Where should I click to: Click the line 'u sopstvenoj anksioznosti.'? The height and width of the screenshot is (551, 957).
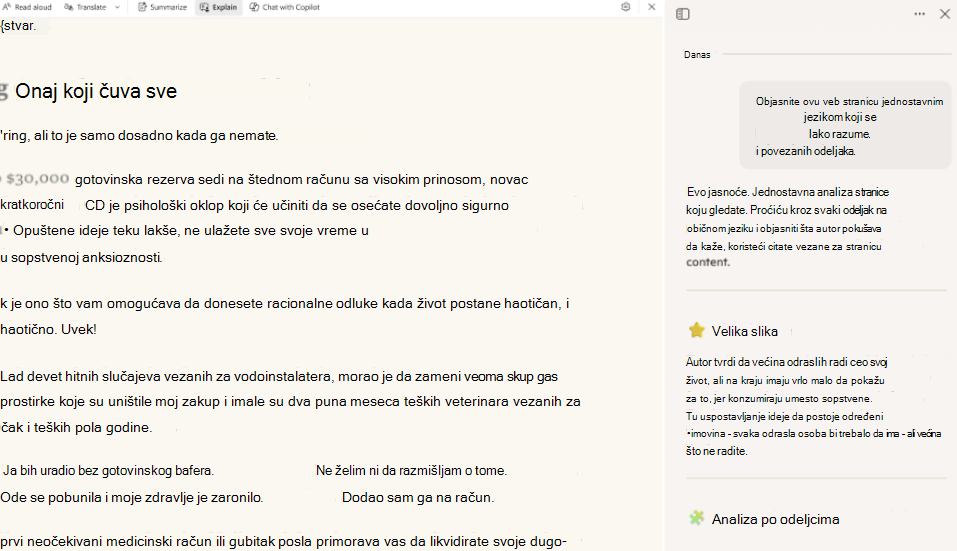(81, 257)
